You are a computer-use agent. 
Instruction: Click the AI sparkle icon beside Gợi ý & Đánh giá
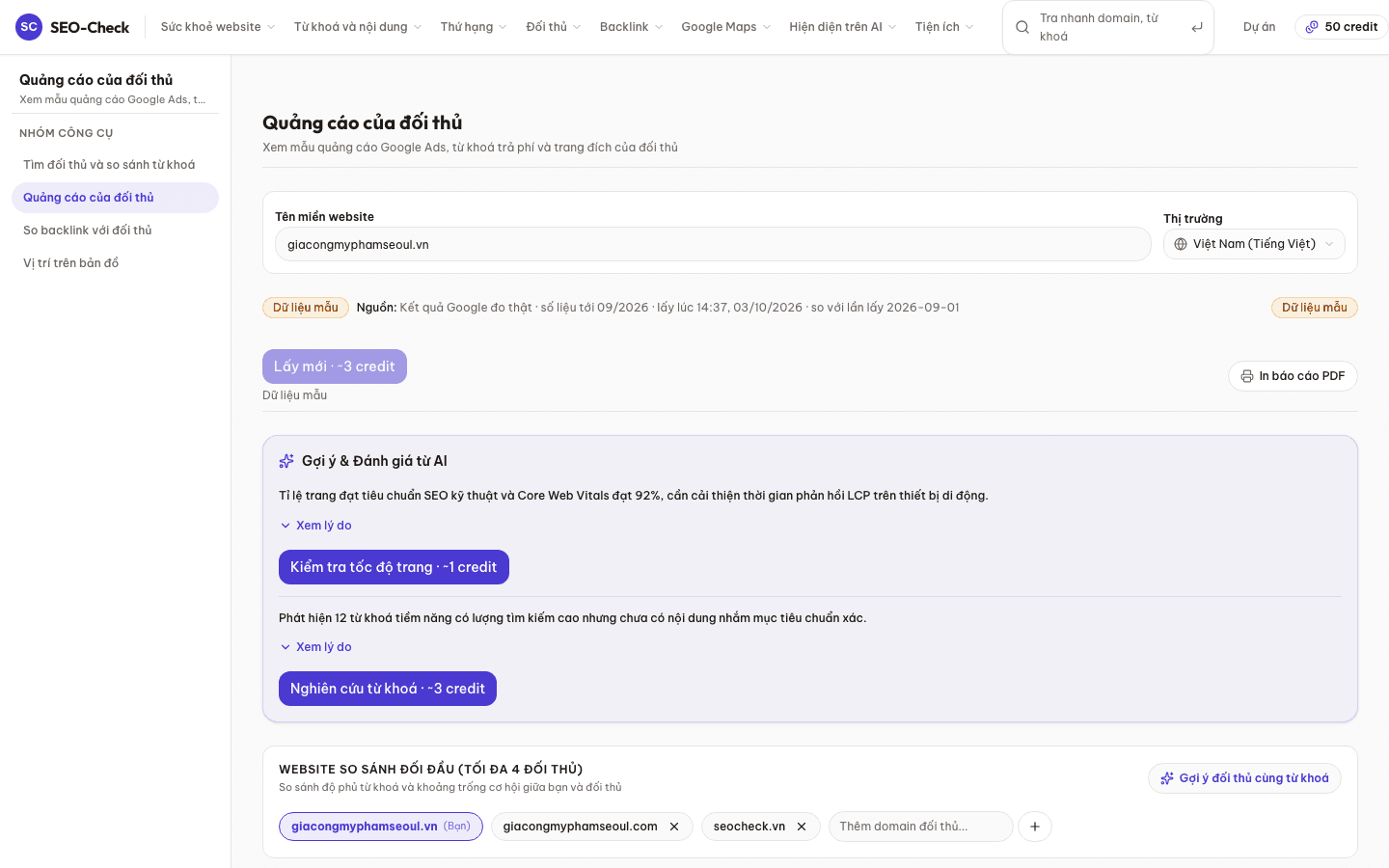pyautogui.click(x=286, y=461)
